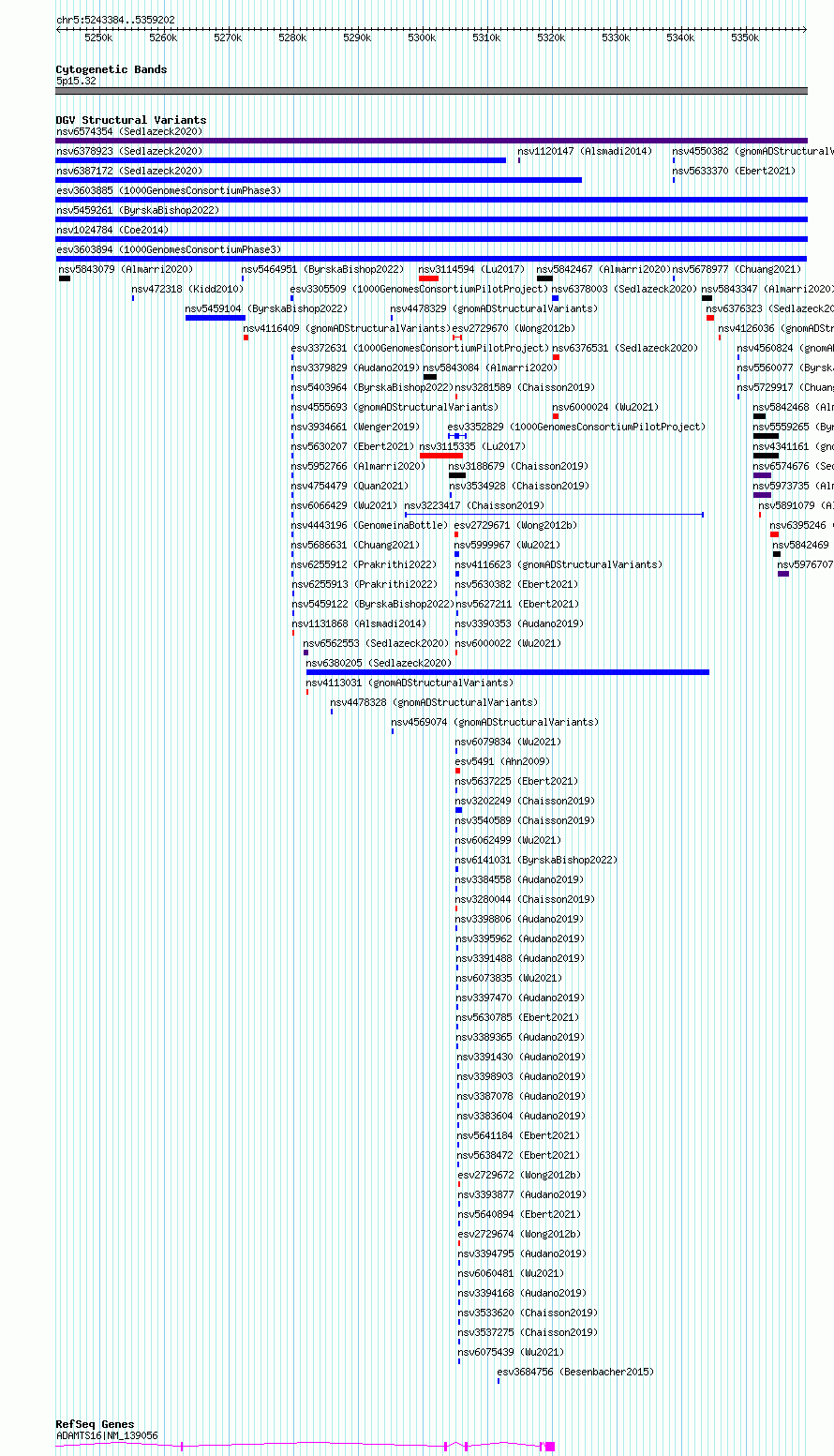Click the purple bar under nsv6574354
The width and height of the screenshot is (834, 1456).
[431, 141]
